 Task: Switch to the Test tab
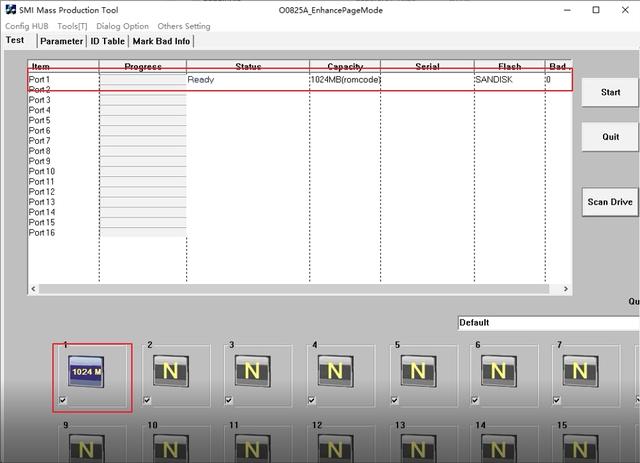coord(15,40)
